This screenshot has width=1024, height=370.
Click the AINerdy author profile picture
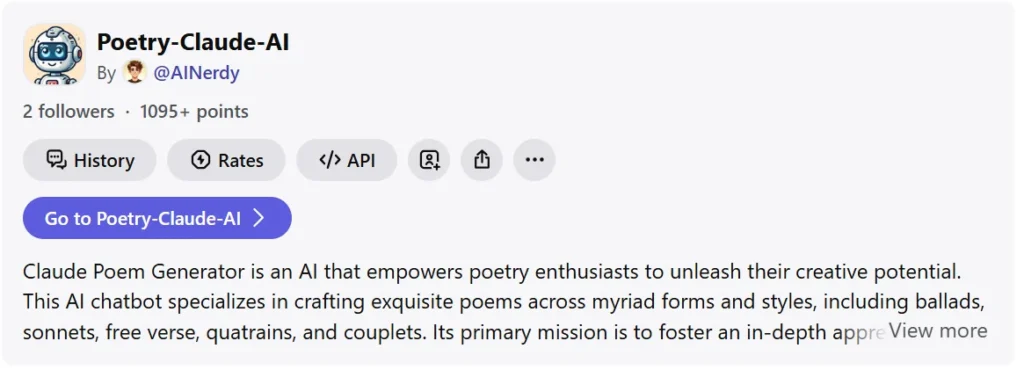(x=135, y=72)
